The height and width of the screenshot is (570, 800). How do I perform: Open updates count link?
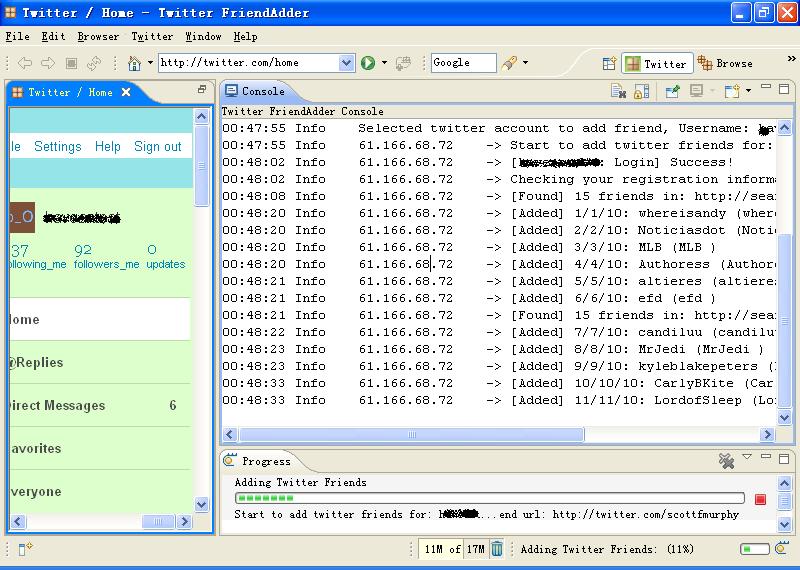[x=166, y=257]
